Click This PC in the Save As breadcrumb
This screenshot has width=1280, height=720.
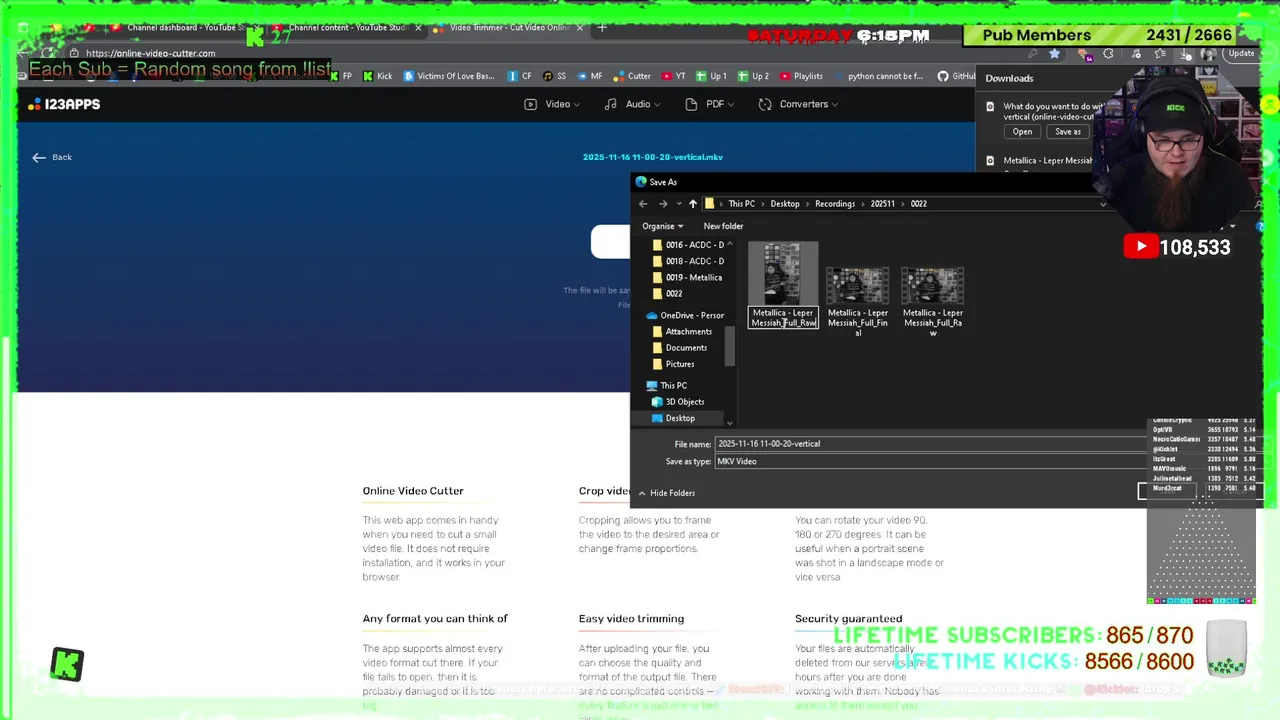click(x=741, y=204)
